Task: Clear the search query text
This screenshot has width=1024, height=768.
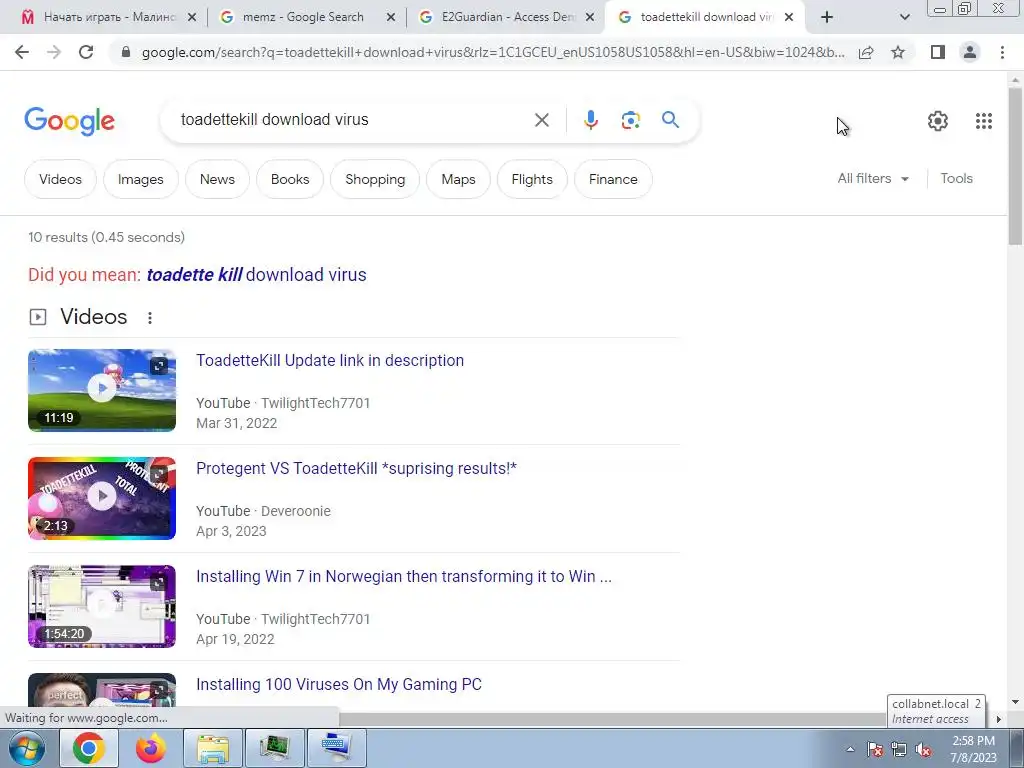Action: pyautogui.click(x=541, y=120)
